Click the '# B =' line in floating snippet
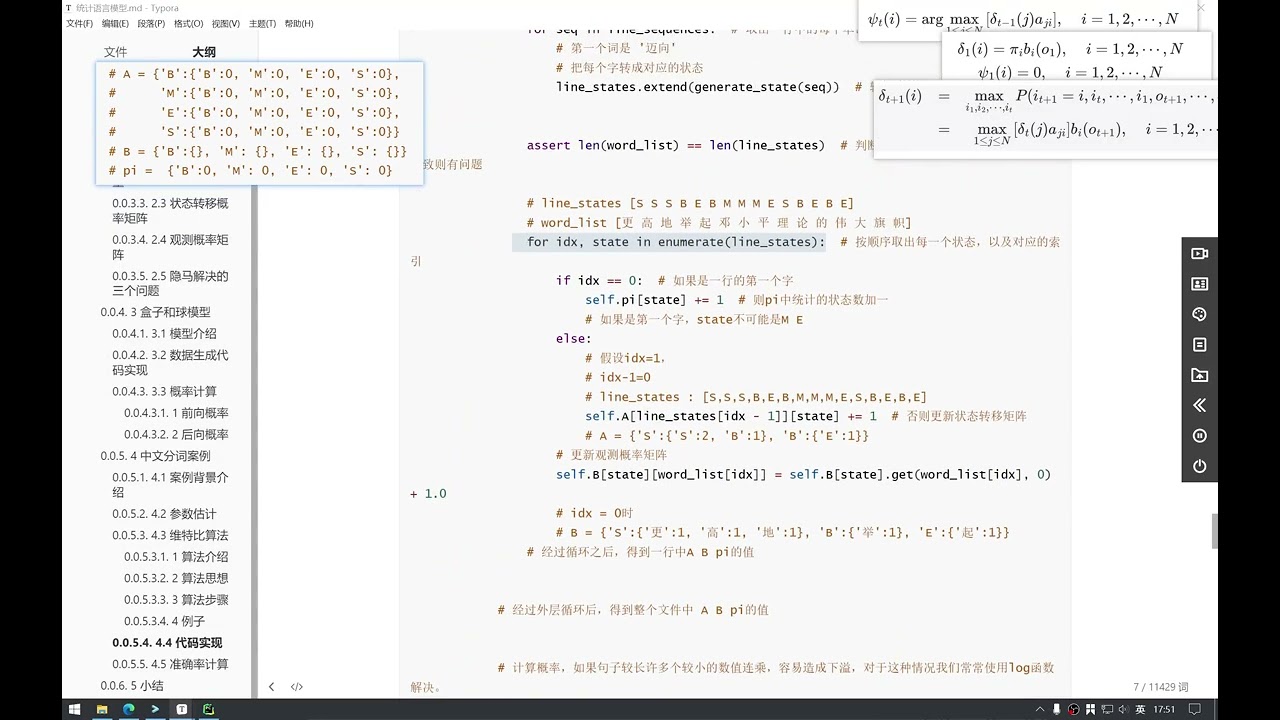Viewport: 1280px width, 720px height. tap(258, 152)
